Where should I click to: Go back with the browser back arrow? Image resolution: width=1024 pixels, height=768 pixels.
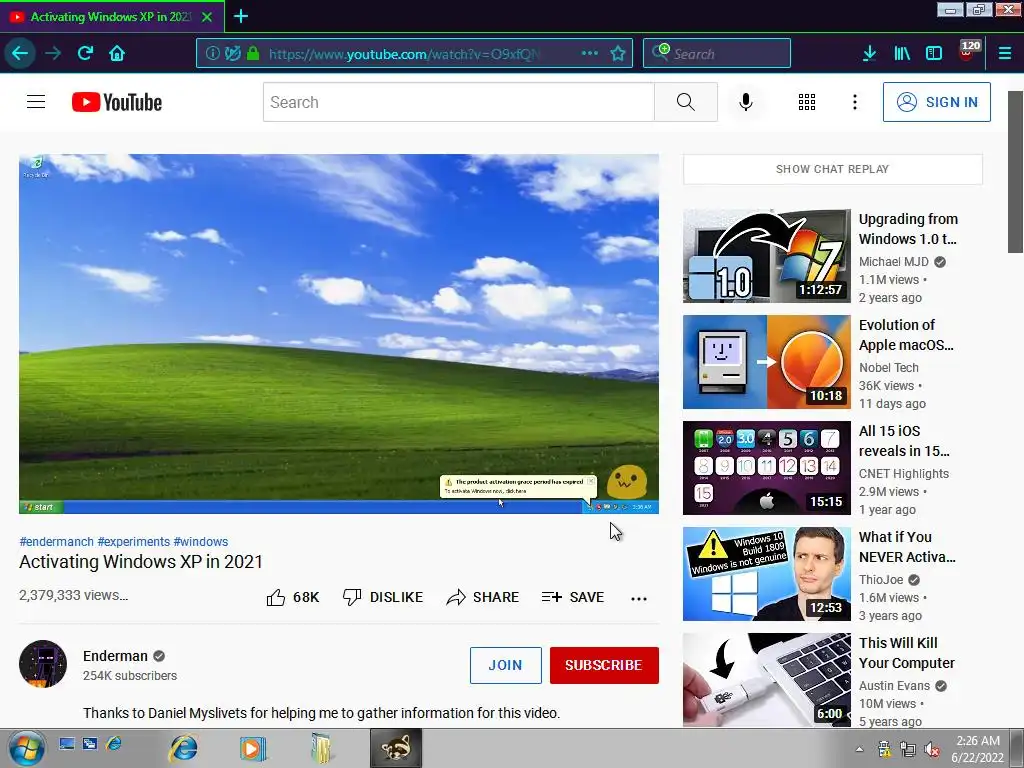(x=20, y=54)
